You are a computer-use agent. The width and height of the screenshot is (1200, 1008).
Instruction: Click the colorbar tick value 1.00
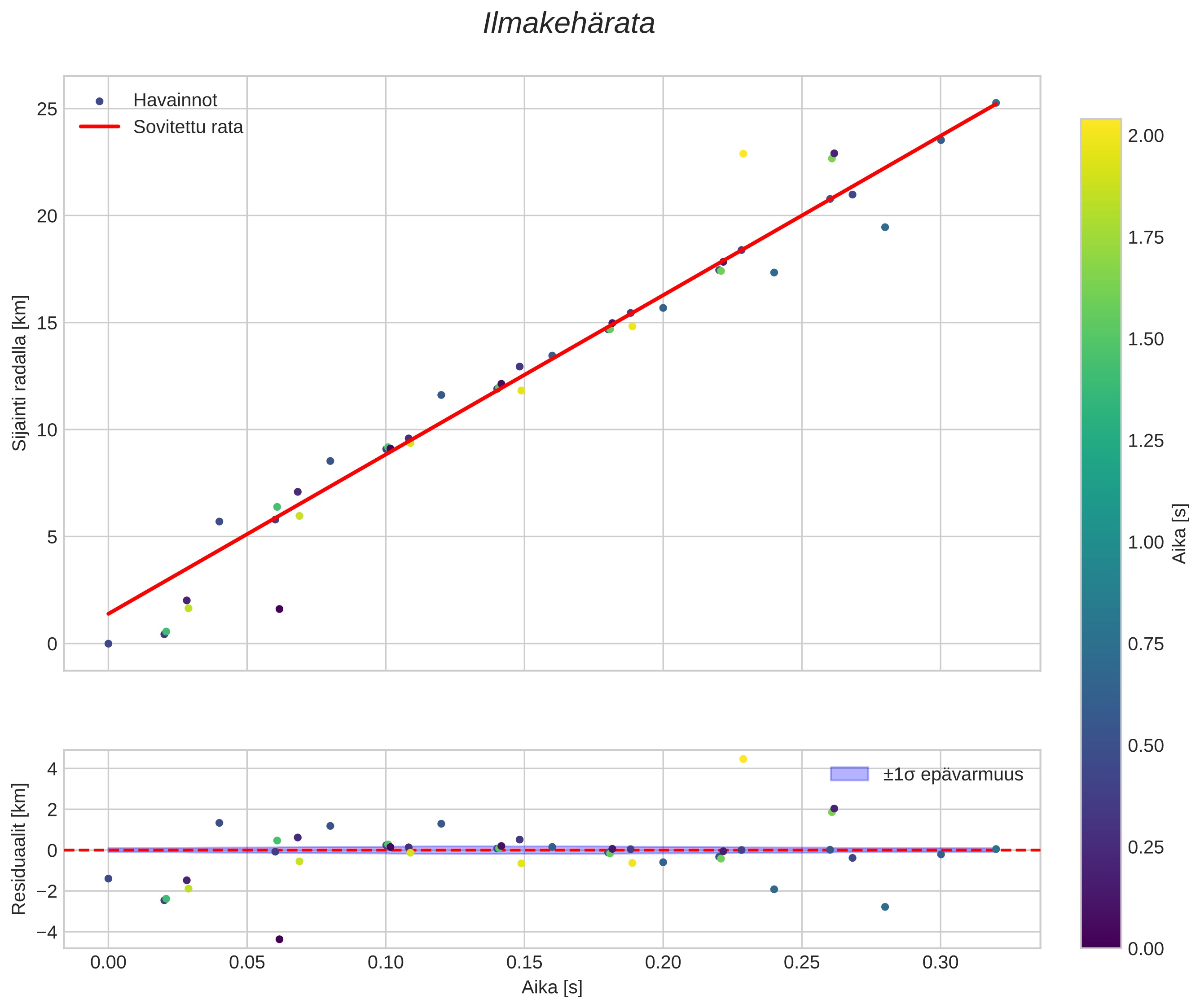point(1145,542)
